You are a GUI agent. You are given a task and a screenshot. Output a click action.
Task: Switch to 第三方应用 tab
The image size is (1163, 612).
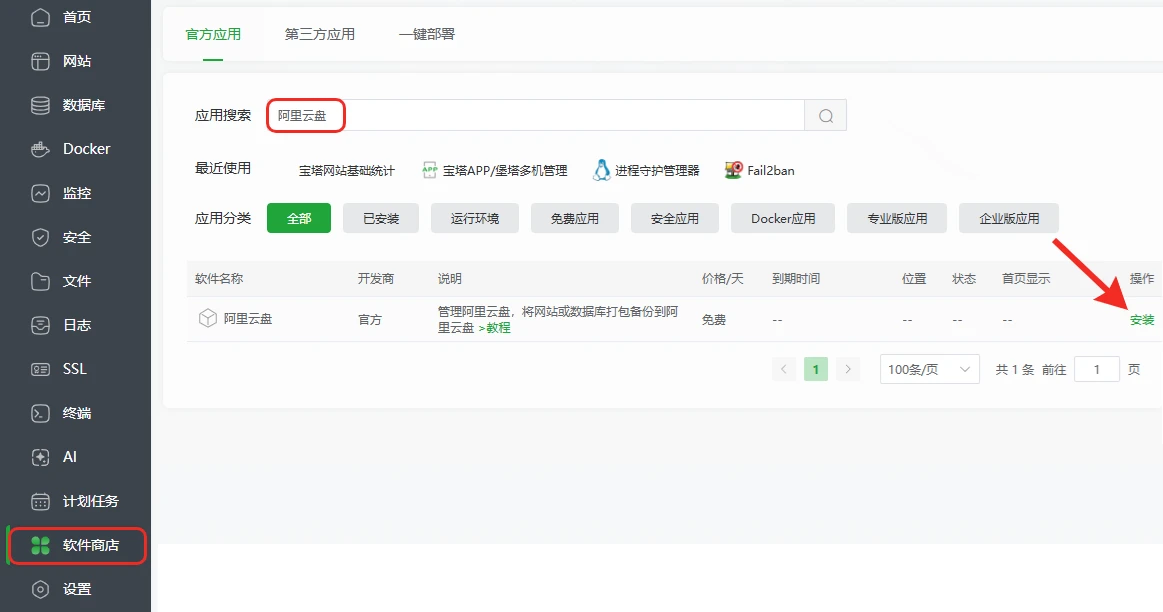320,34
